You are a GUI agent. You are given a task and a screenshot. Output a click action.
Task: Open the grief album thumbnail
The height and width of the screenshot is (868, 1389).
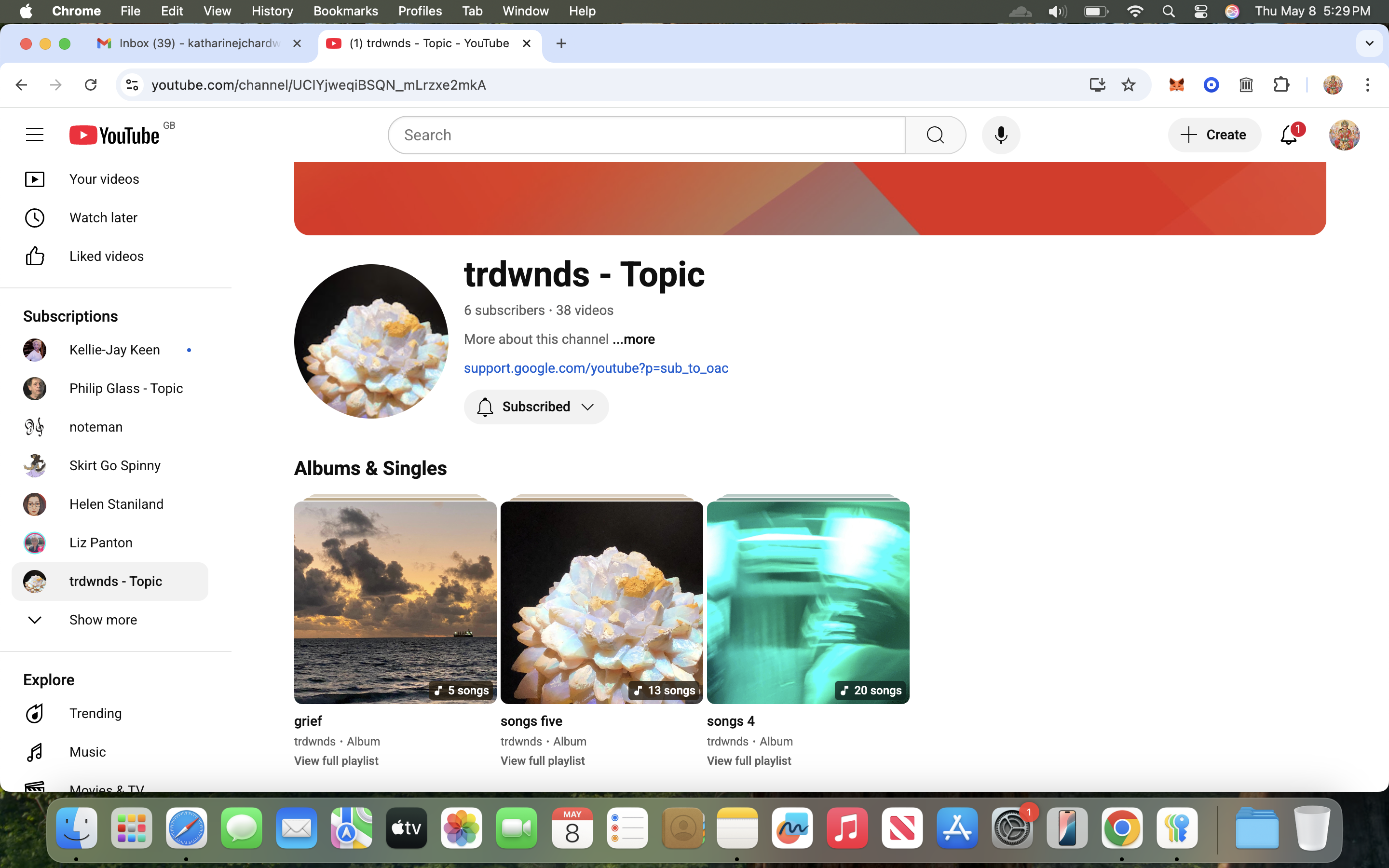click(395, 602)
